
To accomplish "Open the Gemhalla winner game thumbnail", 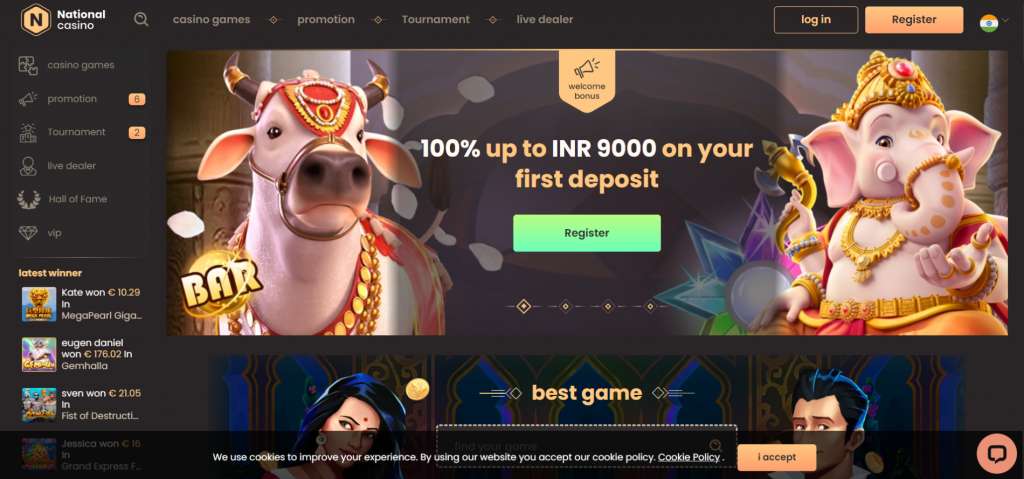I will point(39,355).
